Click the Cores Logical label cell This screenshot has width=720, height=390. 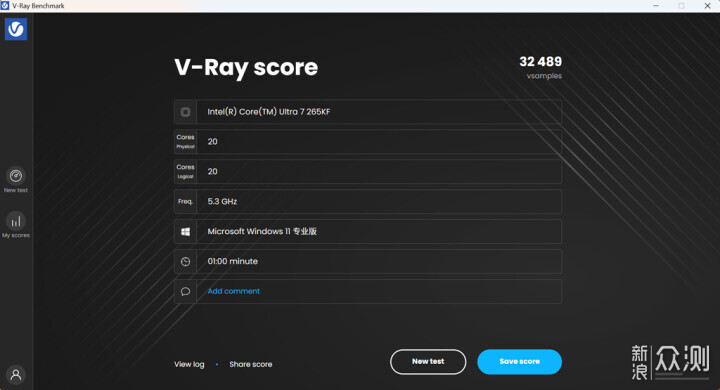pyautogui.click(x=186, y=171)
